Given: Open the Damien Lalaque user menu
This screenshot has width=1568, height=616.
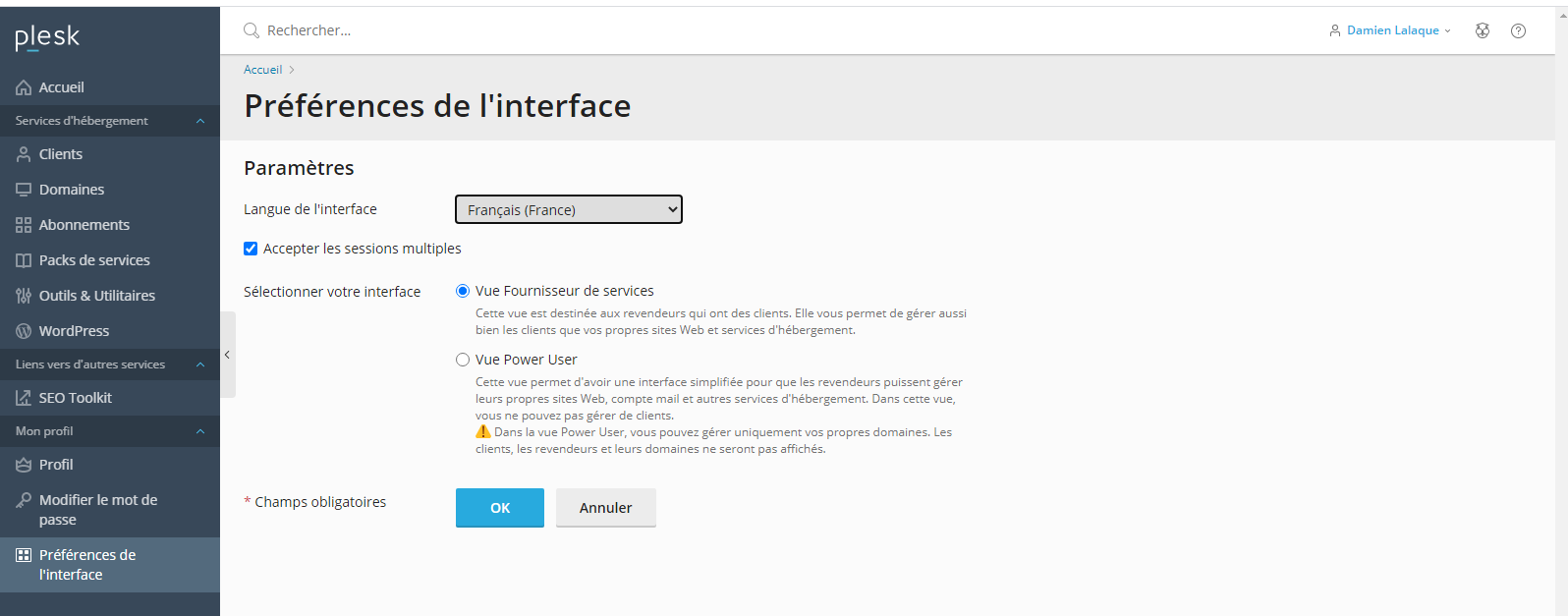Looking at the screenshot, I should click(x=1390, y=30).
